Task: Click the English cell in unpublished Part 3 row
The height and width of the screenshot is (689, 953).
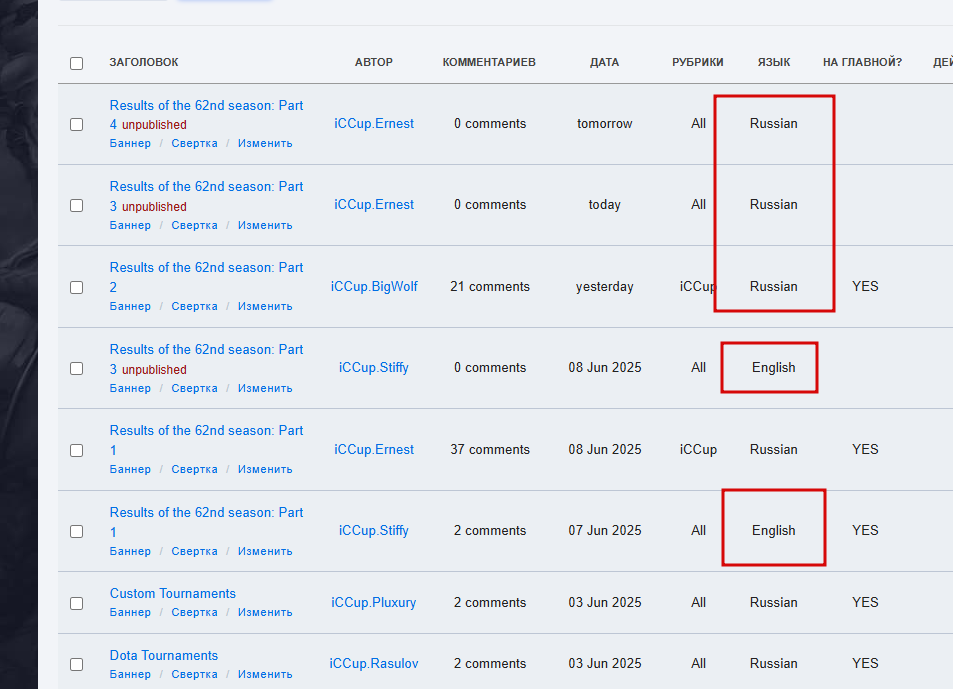Action: (774, 368)
